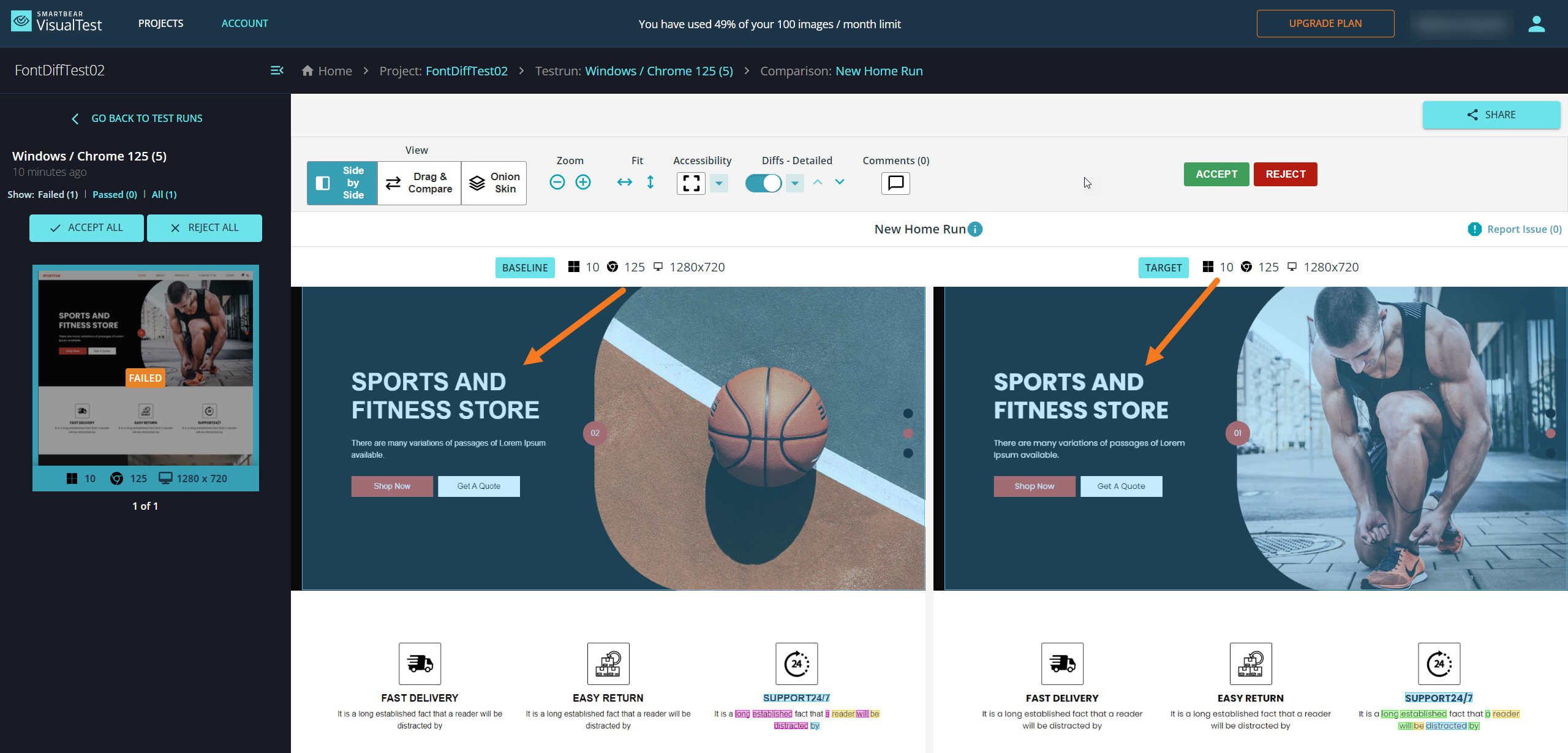Click the New Home Run info icon
Screen dimensions: 1568x753
(x=975, y=229)
